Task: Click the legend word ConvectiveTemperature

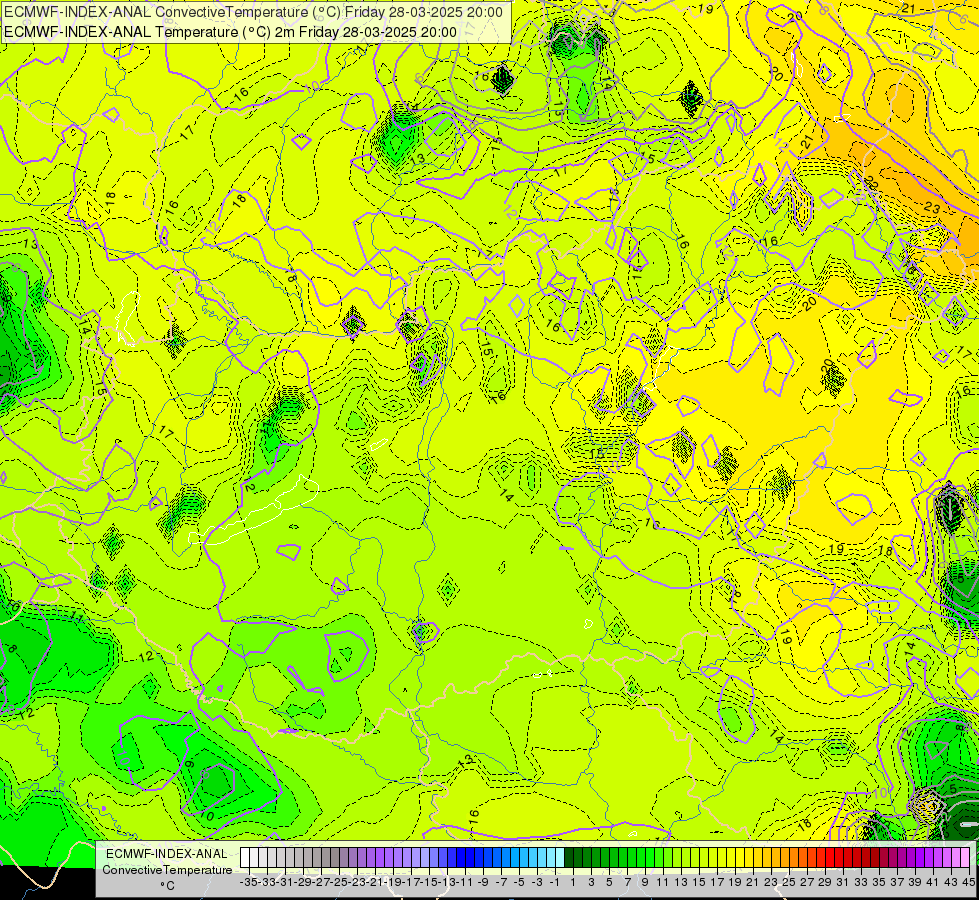Action: point(167,870)
